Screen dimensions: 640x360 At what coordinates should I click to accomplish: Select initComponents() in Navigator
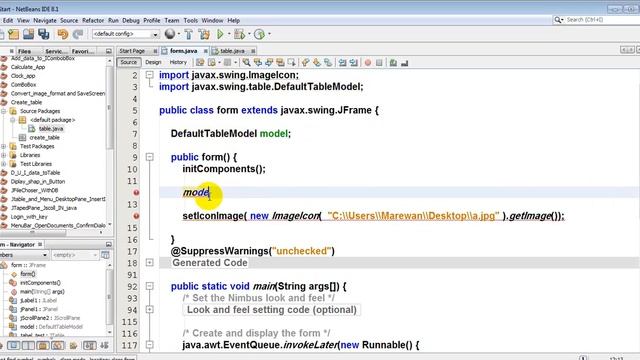tap(40, 283)
